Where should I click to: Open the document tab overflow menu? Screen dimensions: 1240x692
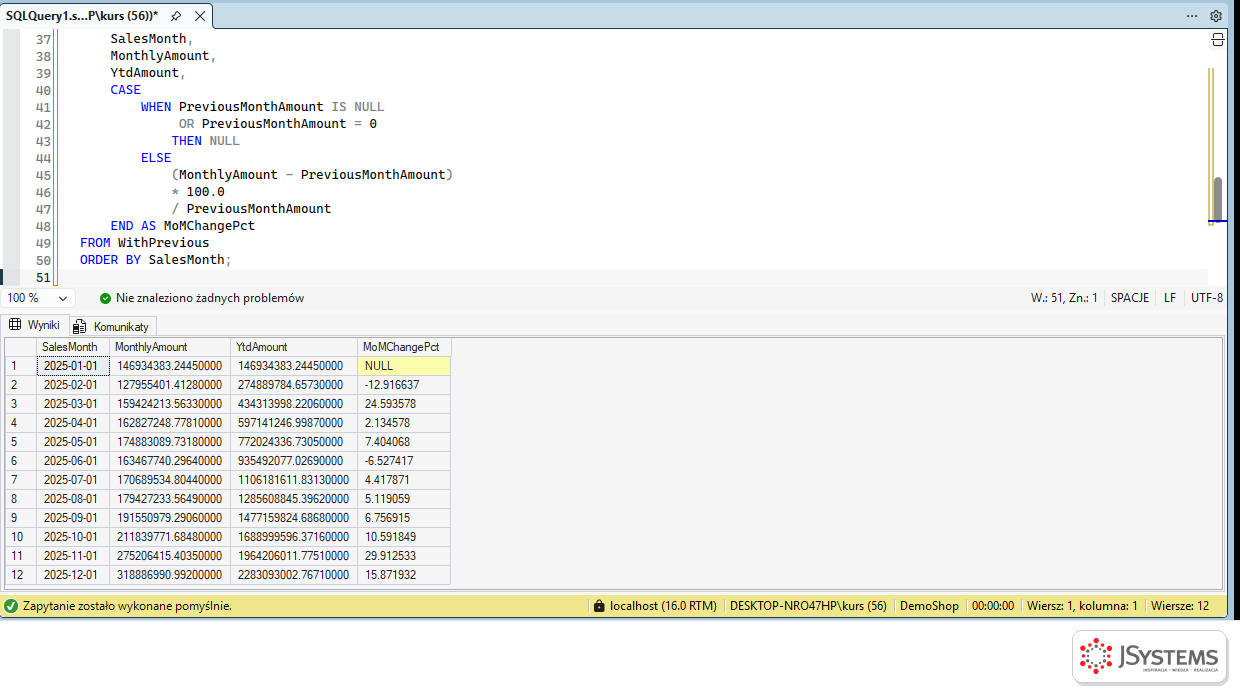pos(1192,16)
